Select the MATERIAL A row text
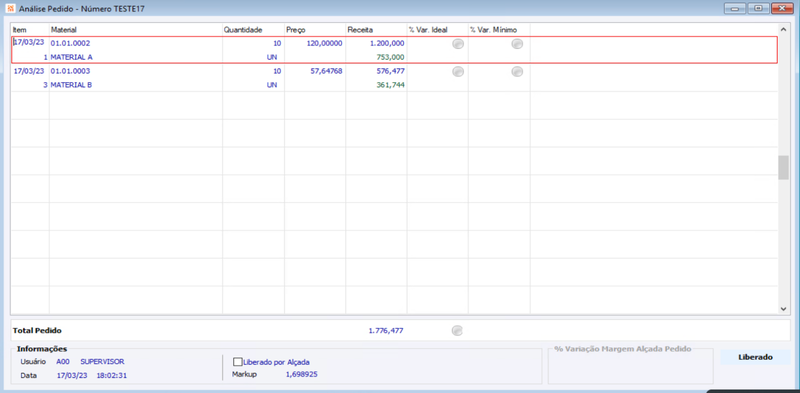This screenshot has width=800, height=393. (71, 57)
